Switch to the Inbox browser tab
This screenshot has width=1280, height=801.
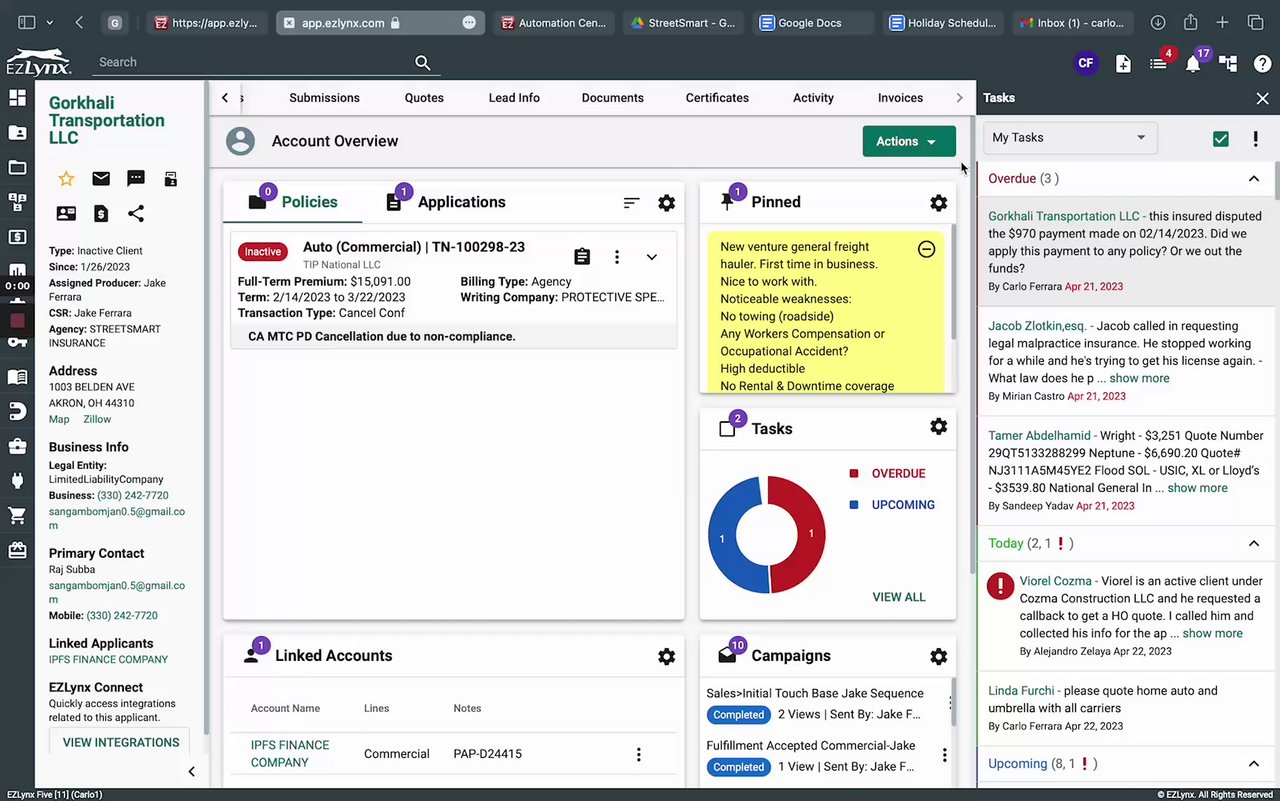coord(1075,23)
